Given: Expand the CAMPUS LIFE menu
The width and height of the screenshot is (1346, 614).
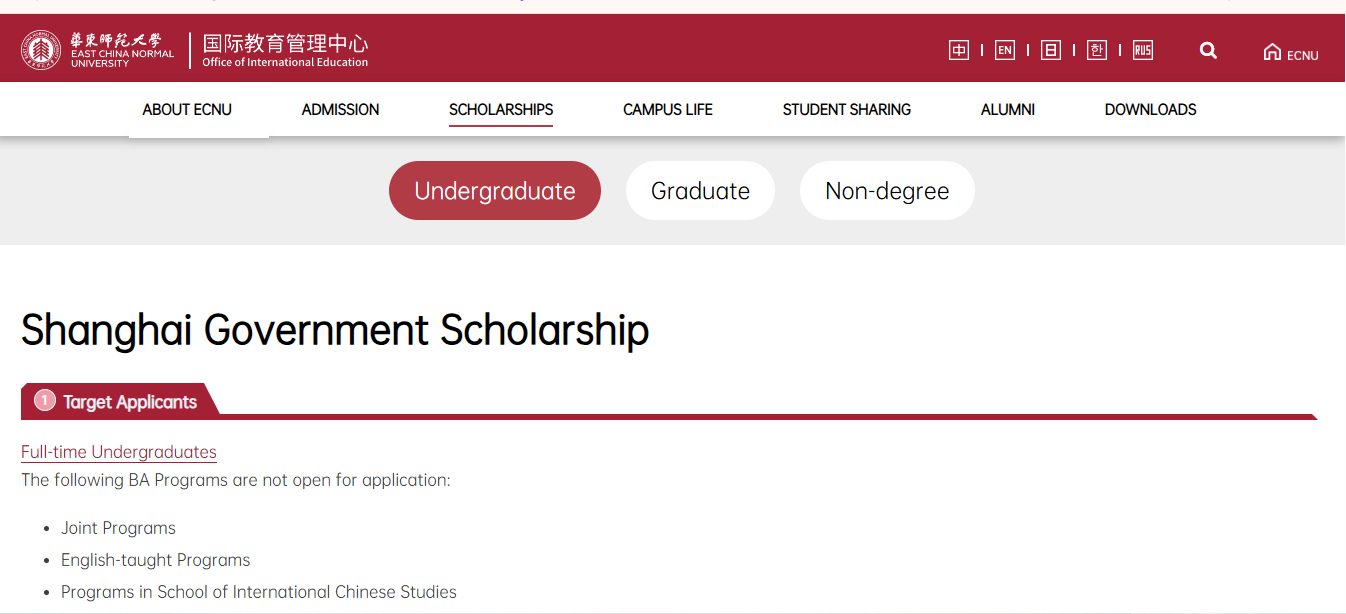Looking at the screenshot, I should click(667, 110).
